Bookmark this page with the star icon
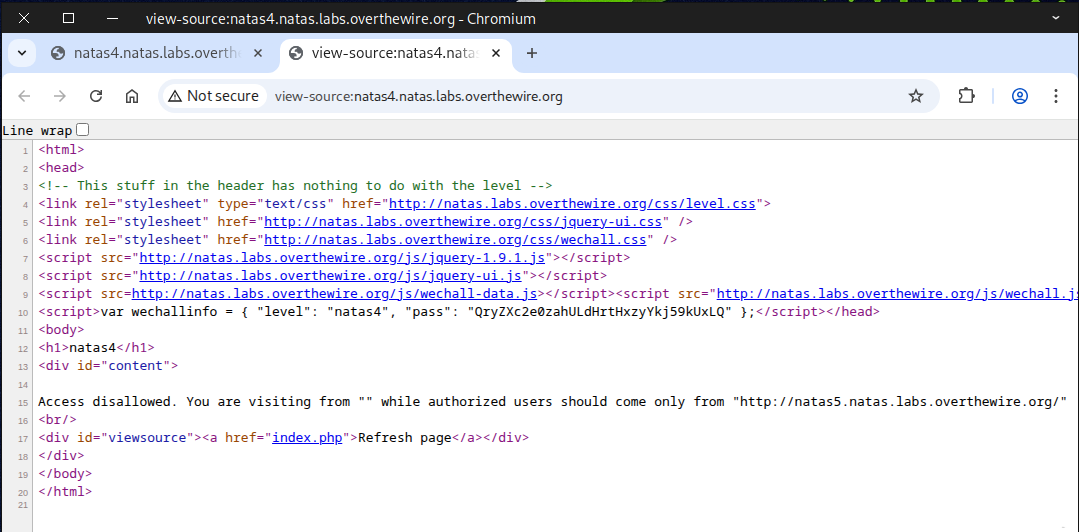This screenshot has height=532, width=1079. [x=915, y=96]
